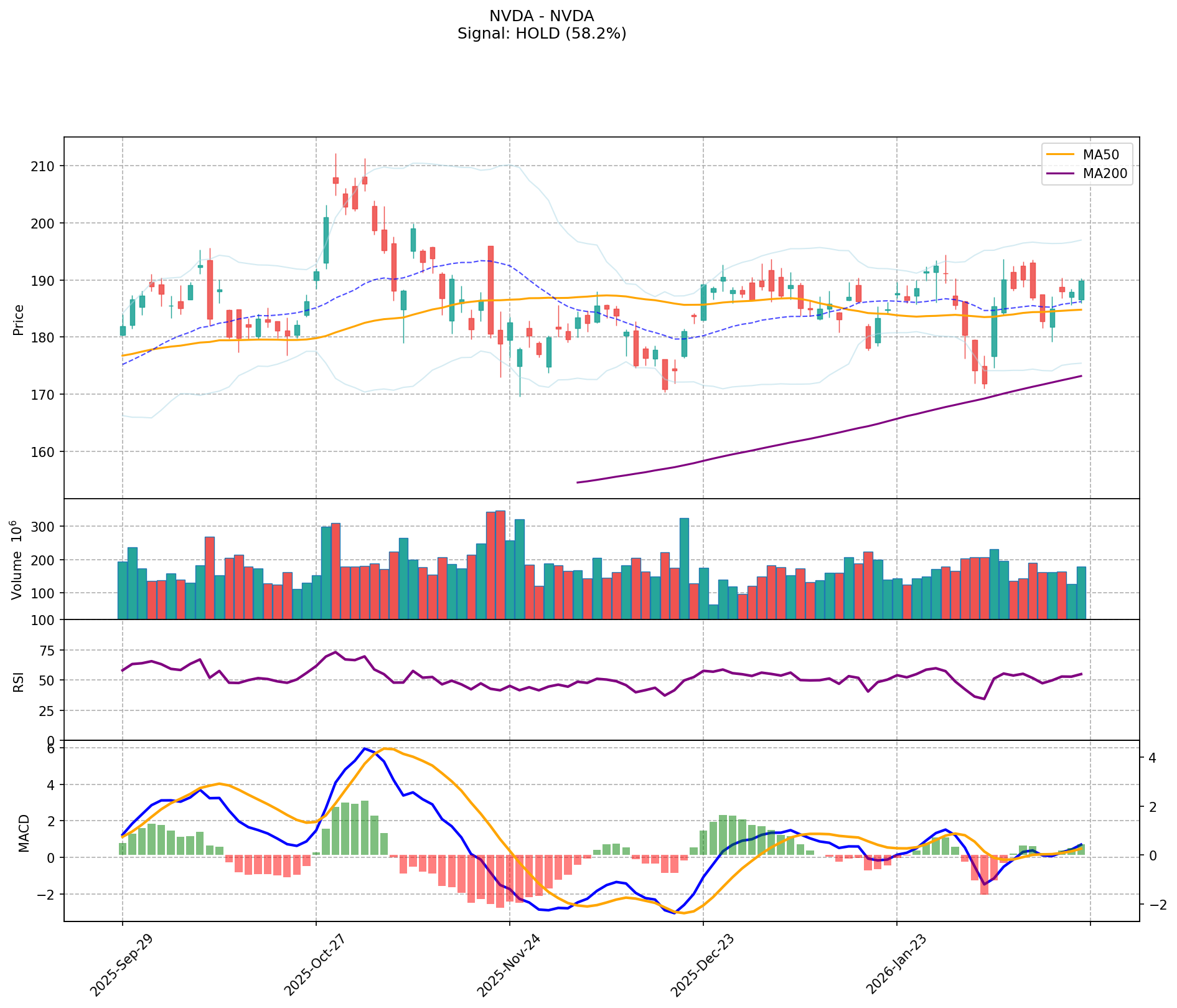Click the MACD axis label

click(24, 832)
